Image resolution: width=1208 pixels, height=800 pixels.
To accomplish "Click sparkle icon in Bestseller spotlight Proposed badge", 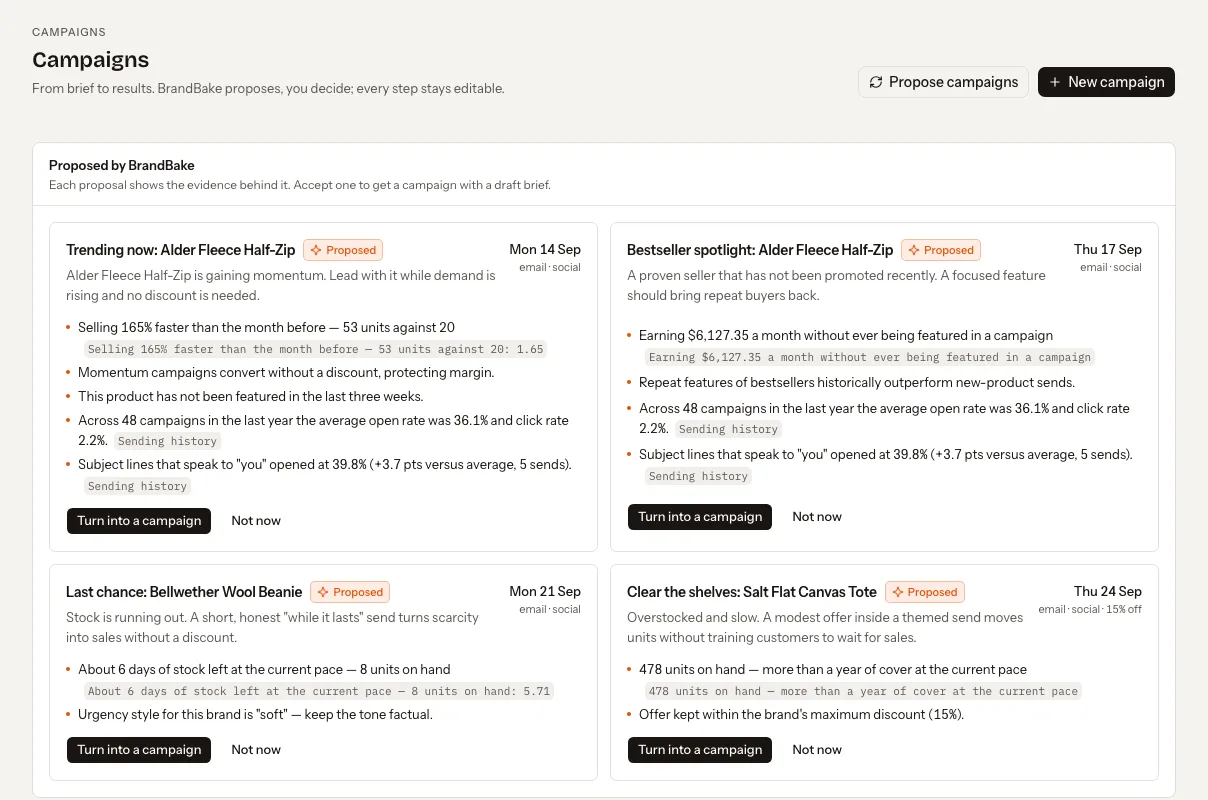I will pos(913,250).
